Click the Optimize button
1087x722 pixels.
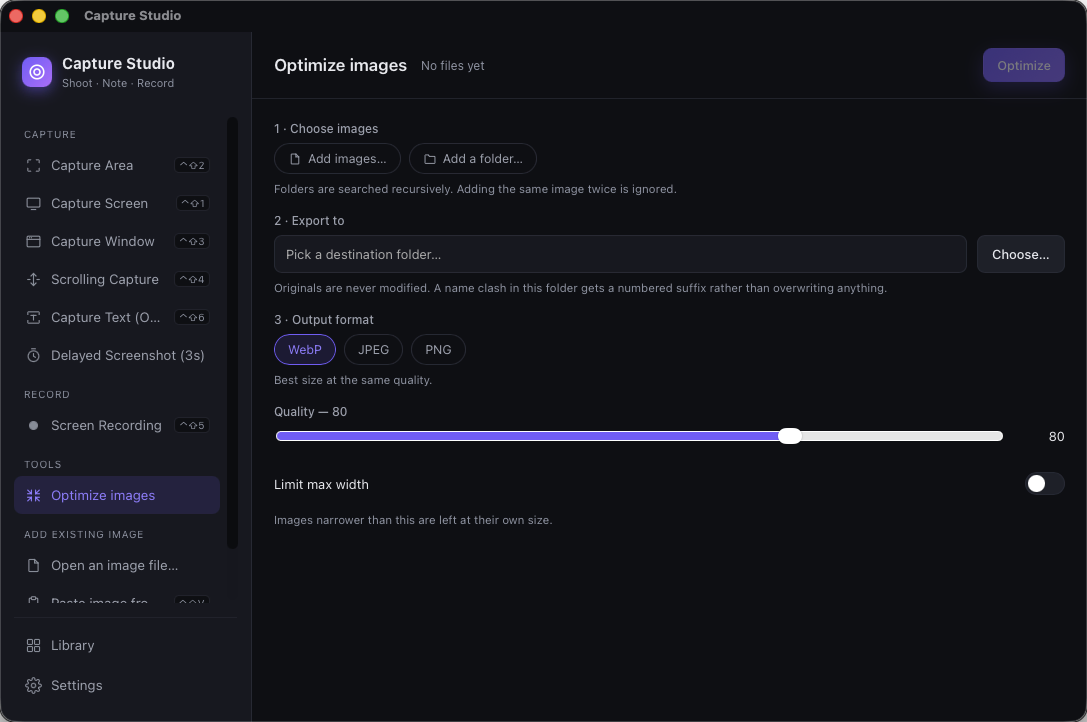(x=1023, y=65)
